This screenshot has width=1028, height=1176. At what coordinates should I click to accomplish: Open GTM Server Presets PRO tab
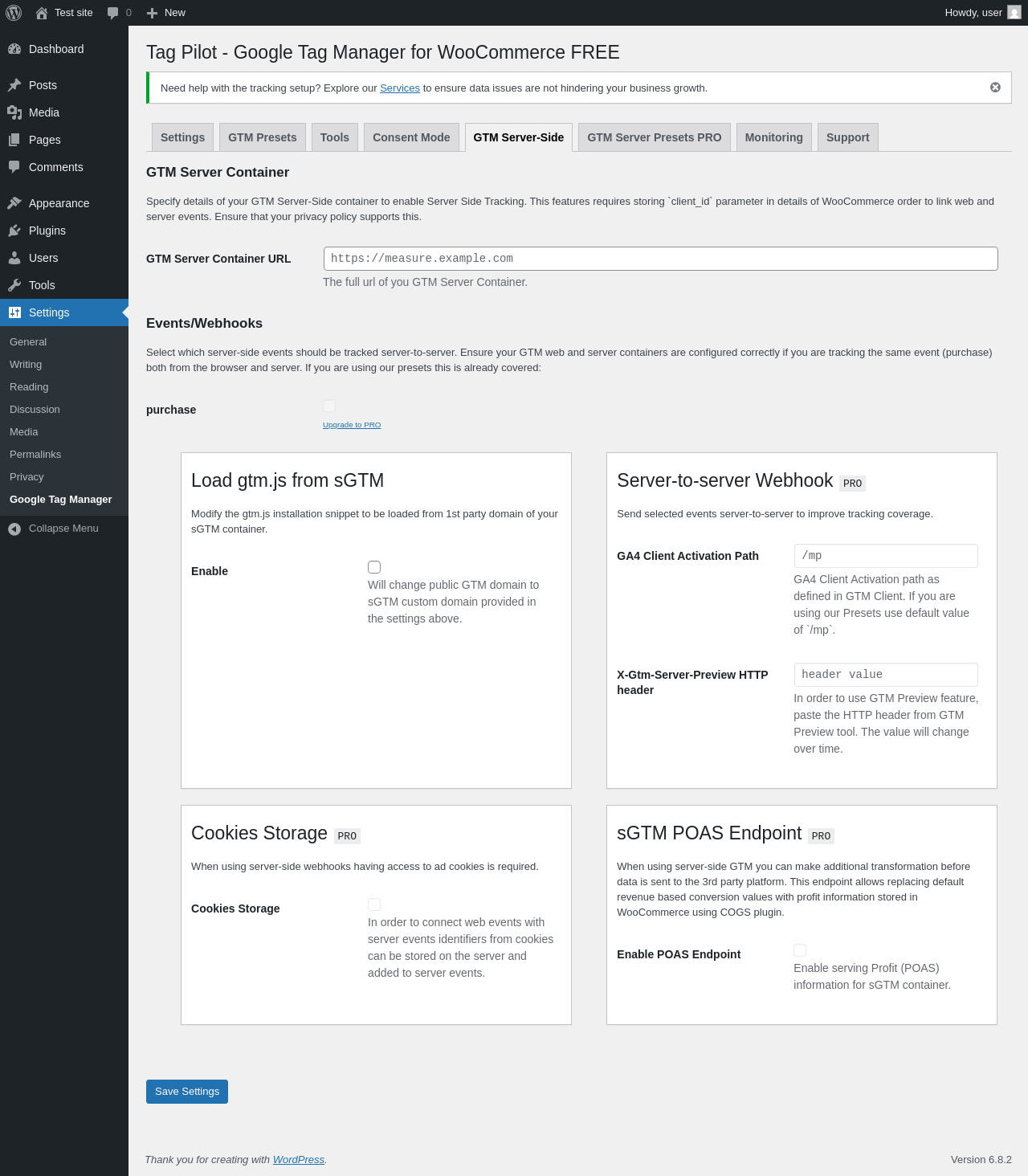click(x=655, y=137)
